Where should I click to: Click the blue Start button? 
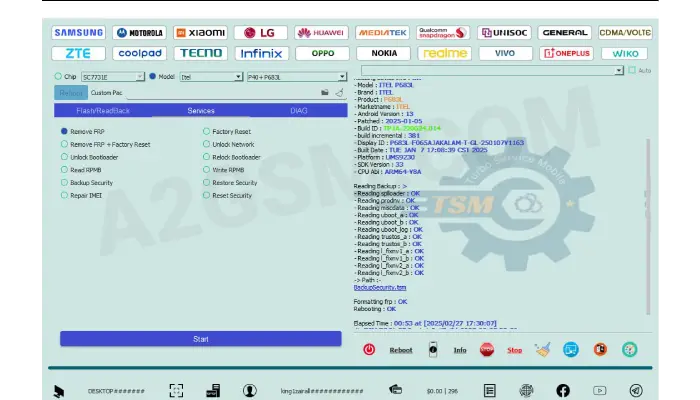coord(201,339)
